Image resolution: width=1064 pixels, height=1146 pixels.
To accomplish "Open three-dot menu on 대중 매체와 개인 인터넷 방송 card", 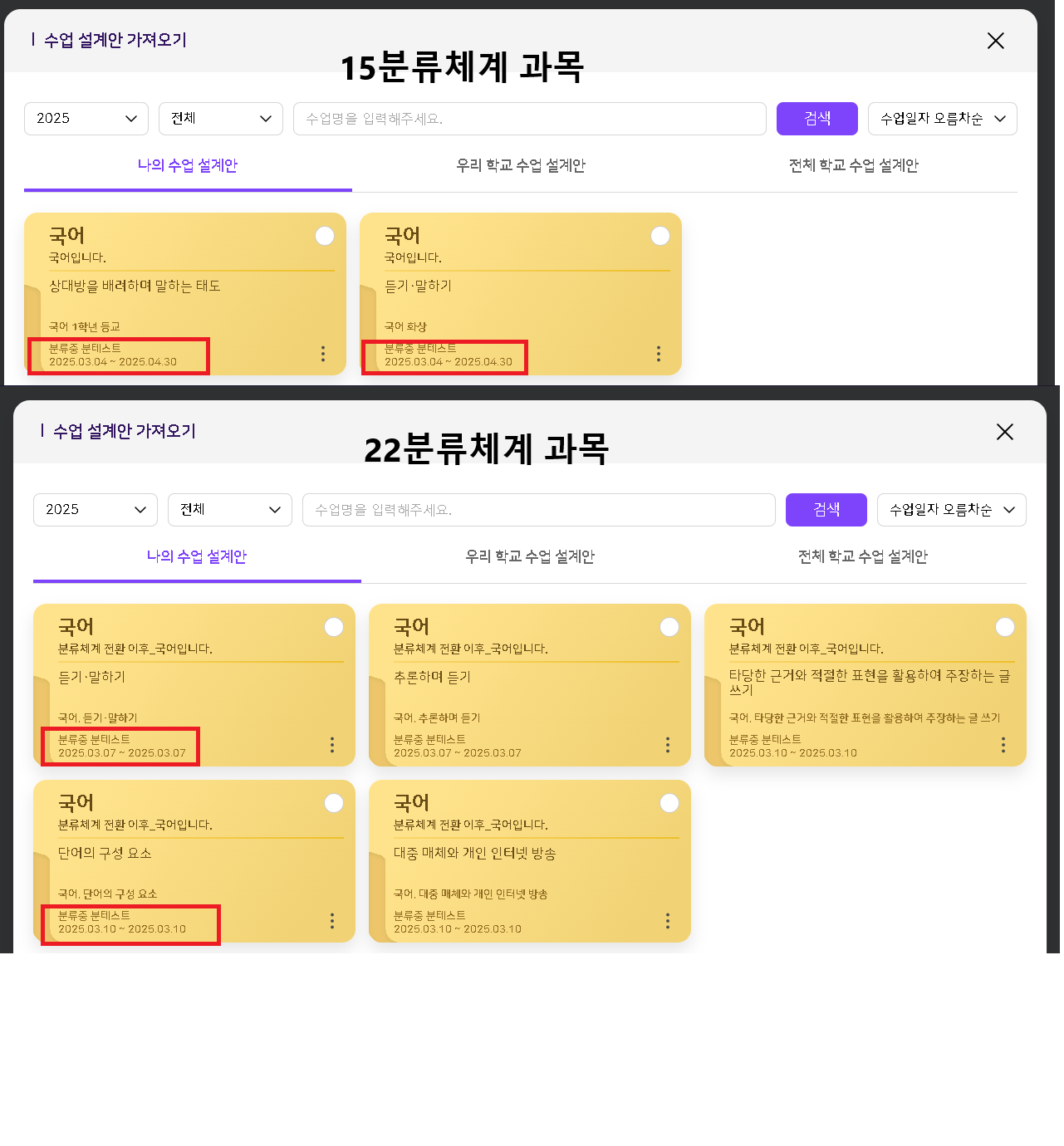I will (x=668, y=921).
